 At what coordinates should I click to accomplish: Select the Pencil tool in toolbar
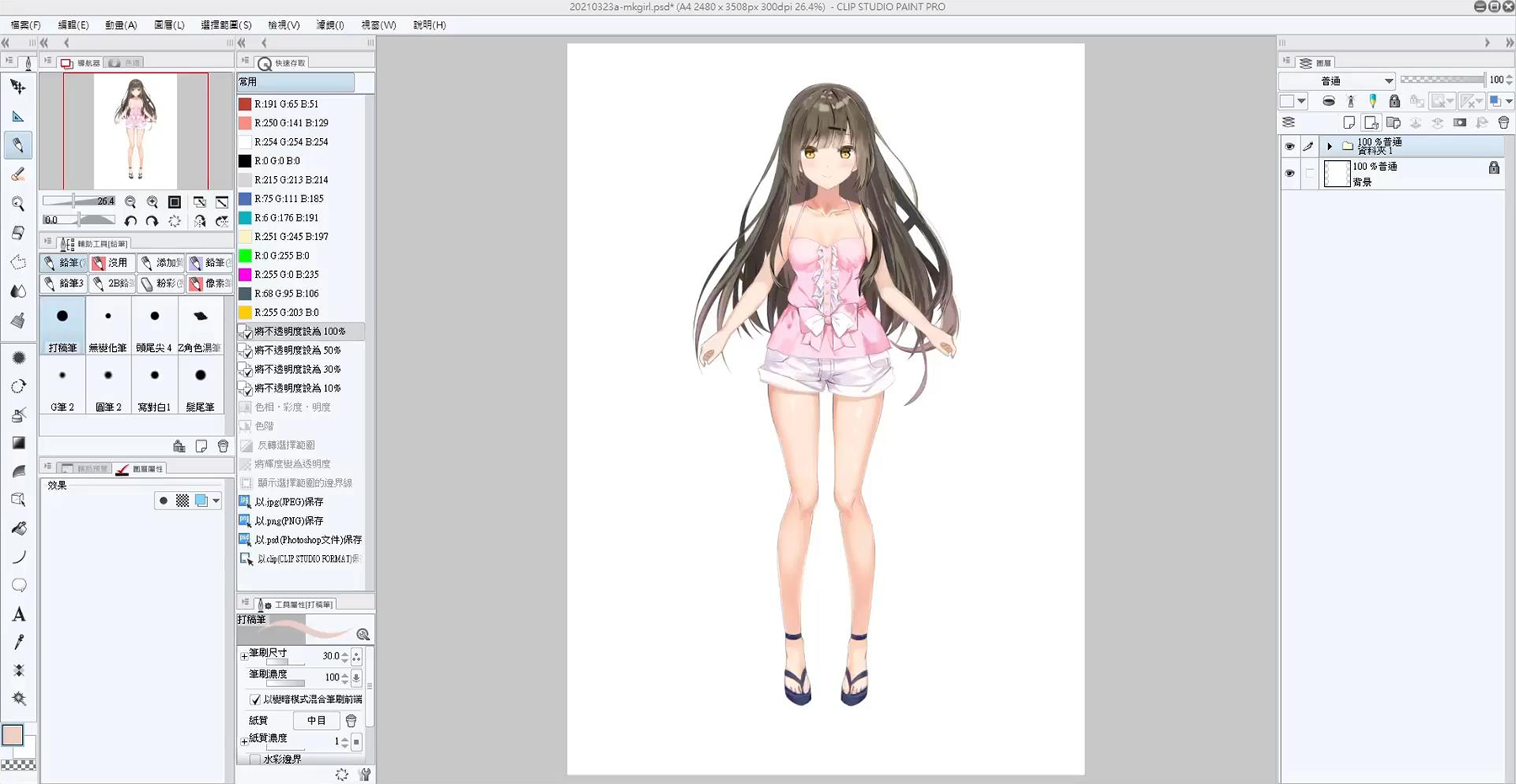point(18,145)
